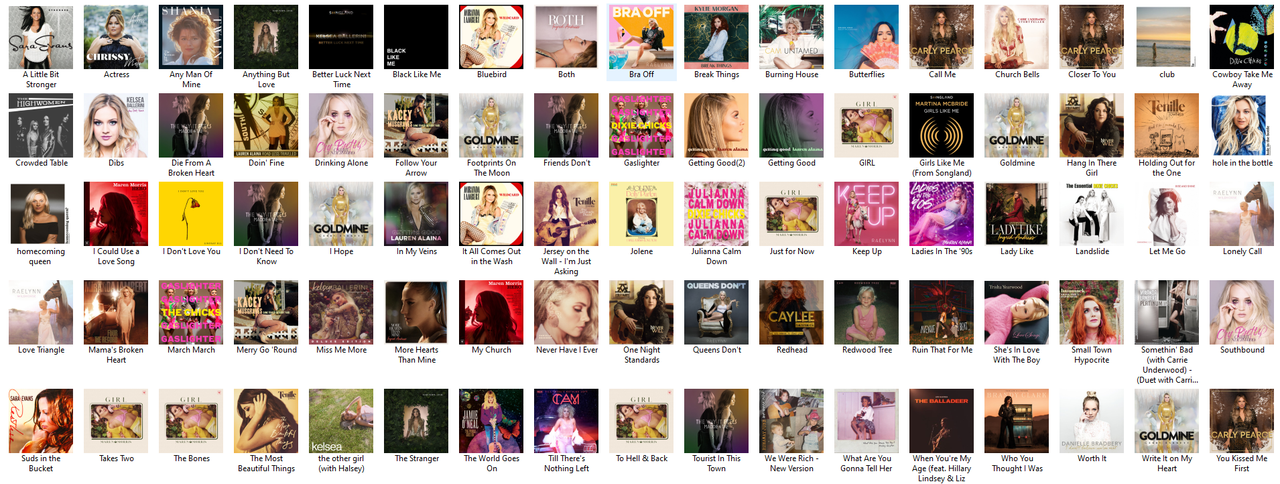This screenshot has width=1280, height=484.
Task: Click the 'Small Town Hypocrite' icon
Action: click(x=1091, y=312)
